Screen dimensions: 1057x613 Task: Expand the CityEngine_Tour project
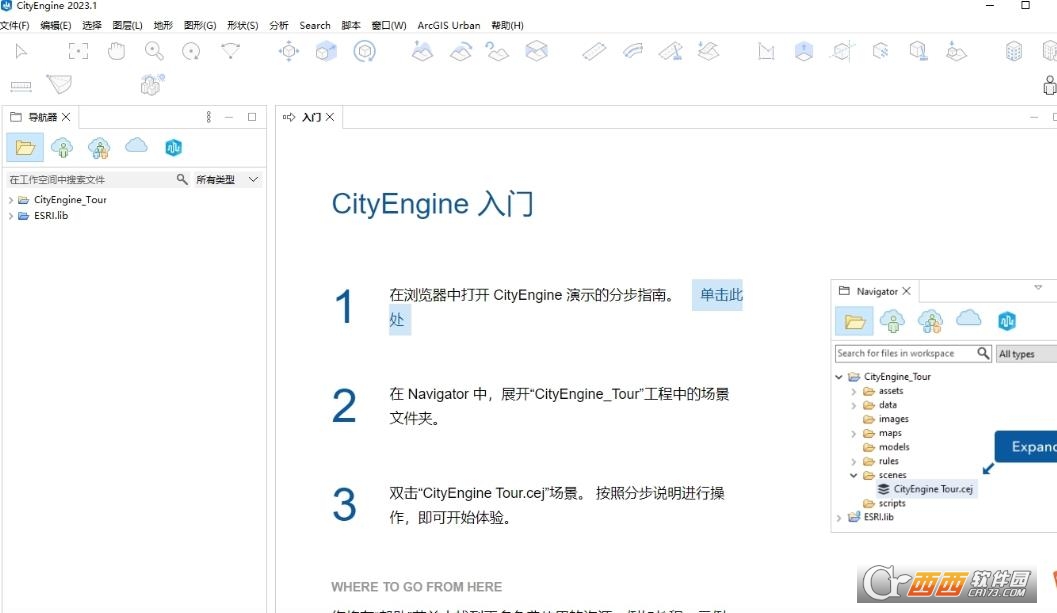[x=11, y=200]
